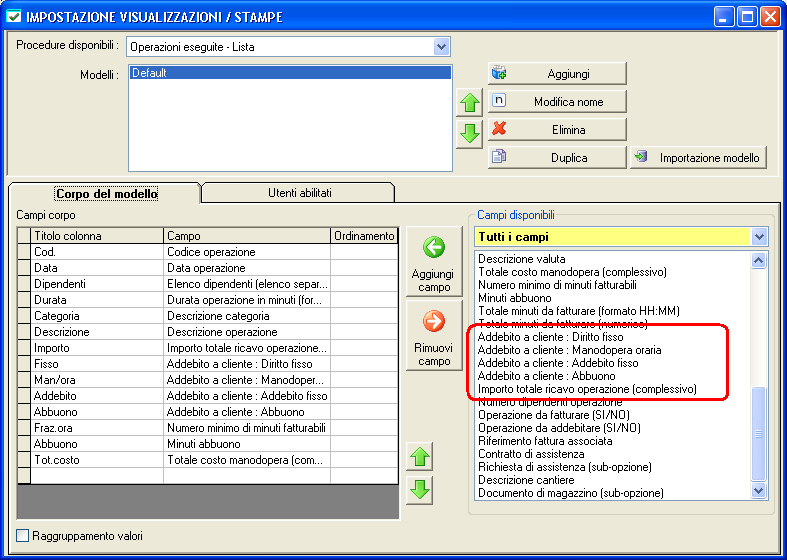Click the Titolo colonna column header
The image size is (787, 560).
tap(97, 236)
